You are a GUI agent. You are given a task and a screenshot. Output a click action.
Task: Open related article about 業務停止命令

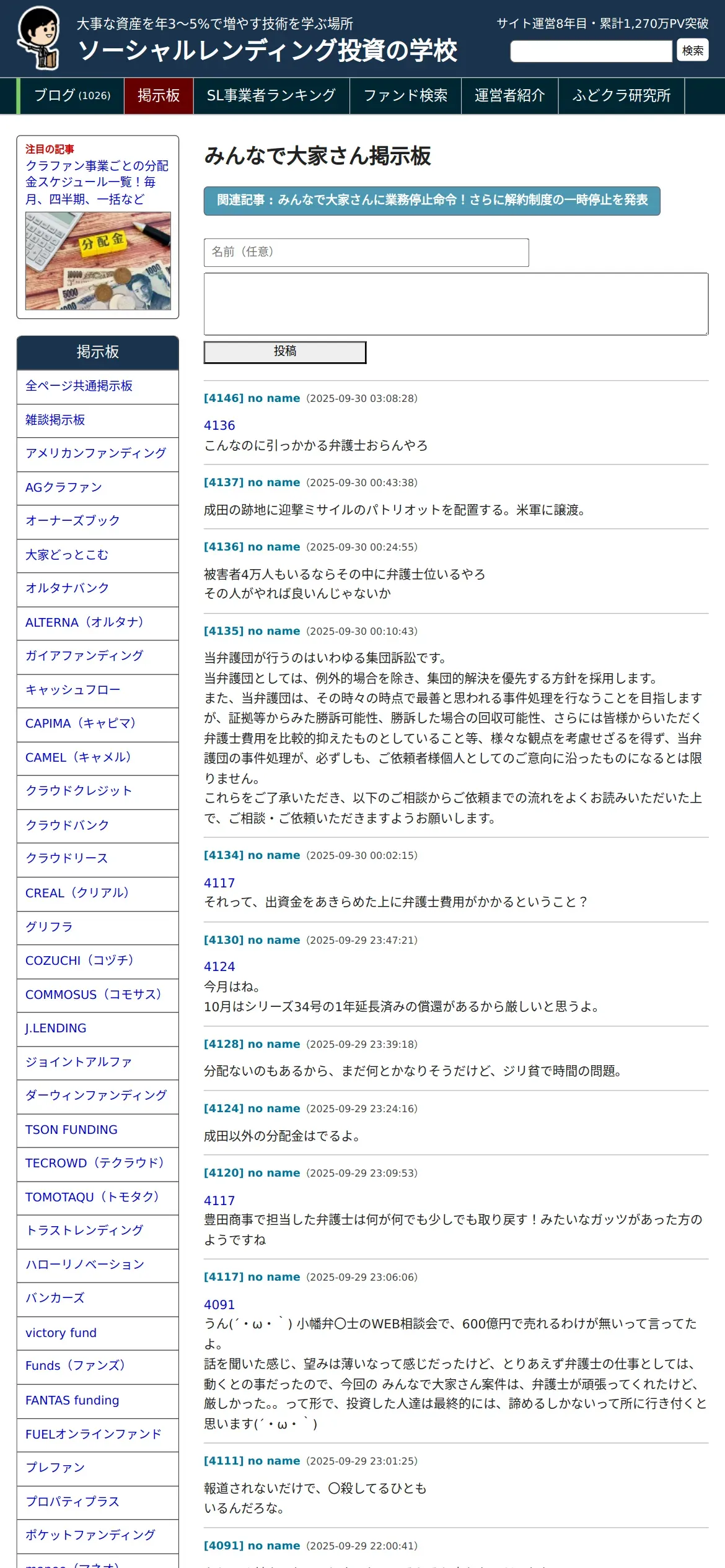(x=432, y=201)
